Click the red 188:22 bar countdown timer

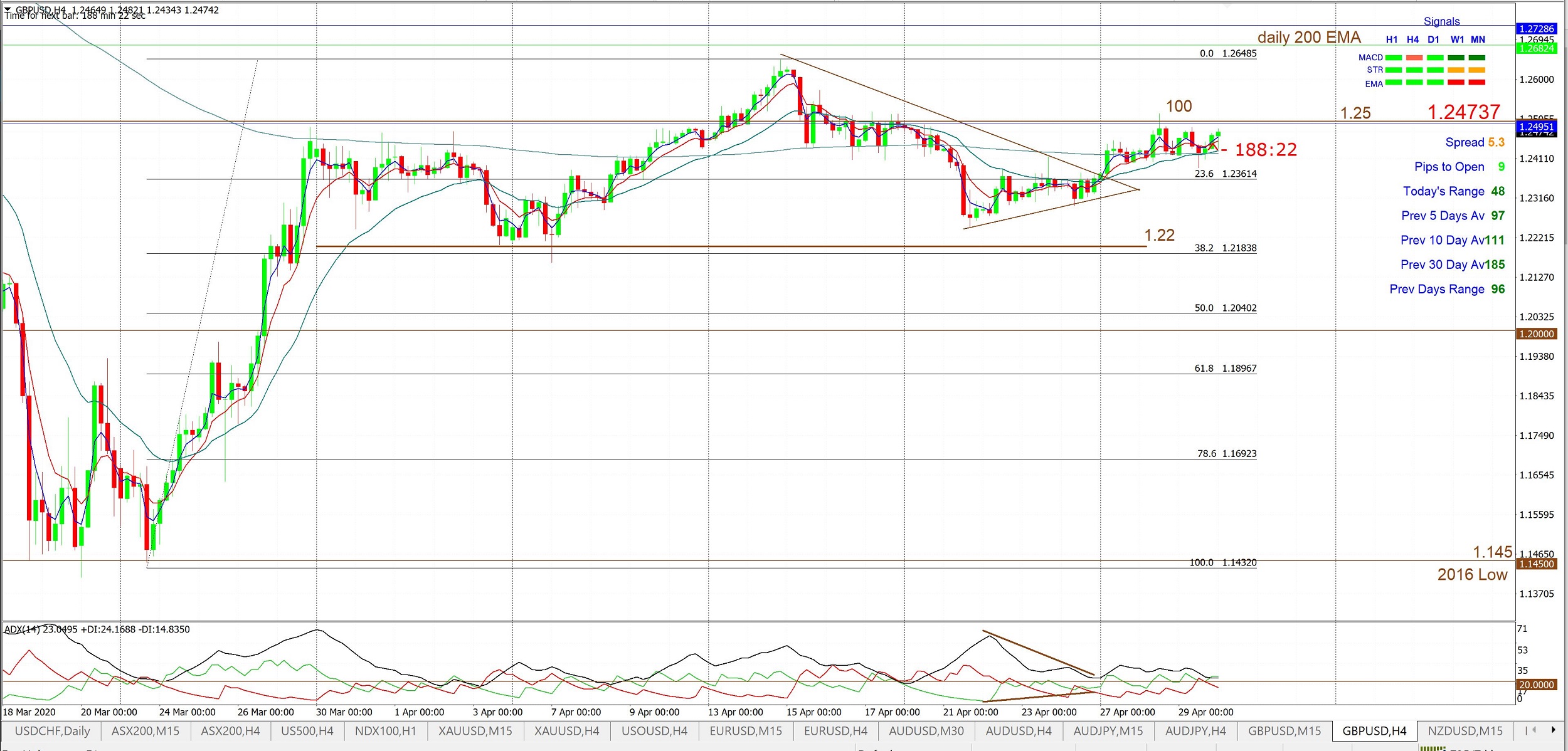coord(1266,150)
